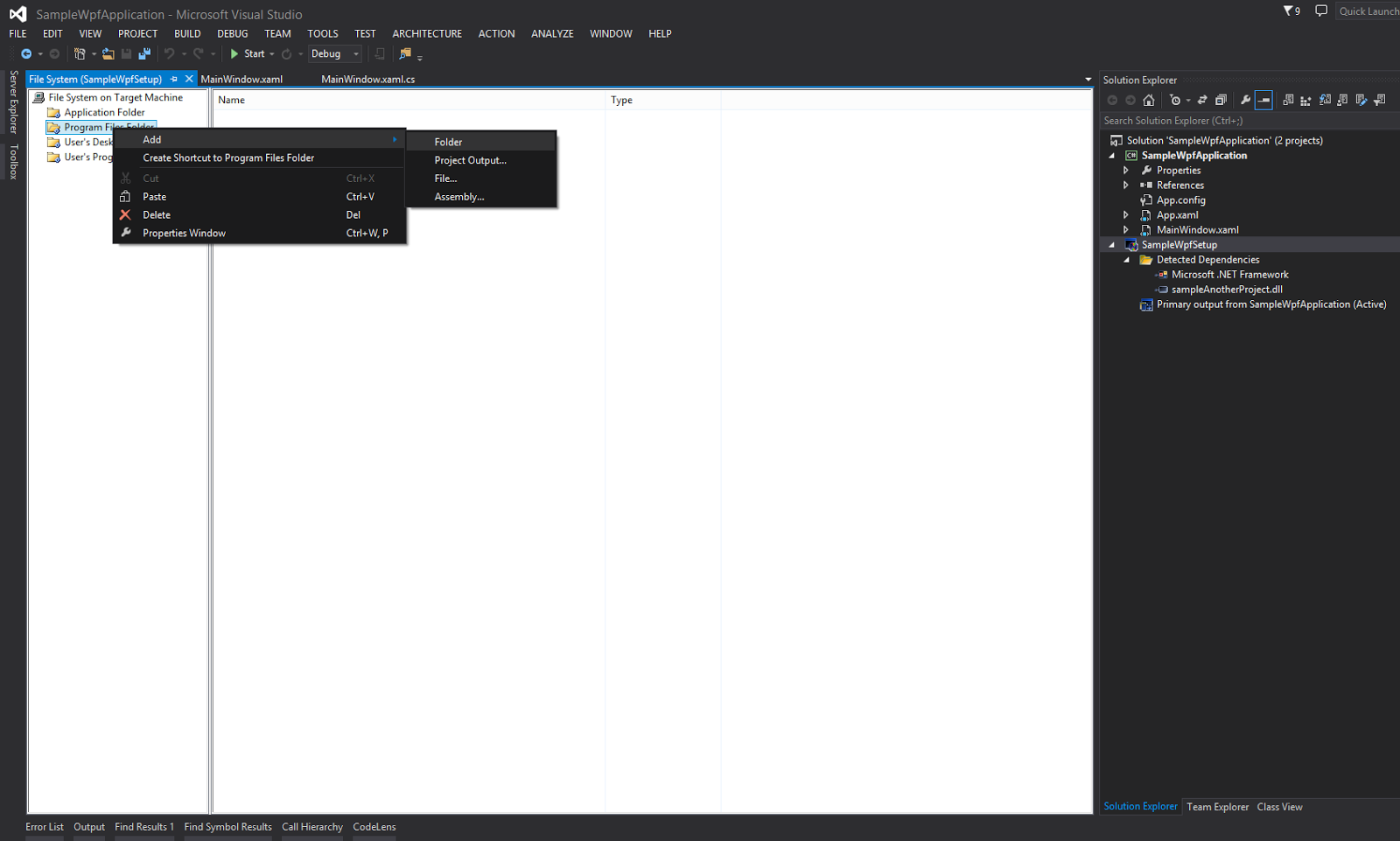Toggle the Preview Selected Items button
Screen dimensions: 1400x841
pyautogui.click(x=1263, y=100)
